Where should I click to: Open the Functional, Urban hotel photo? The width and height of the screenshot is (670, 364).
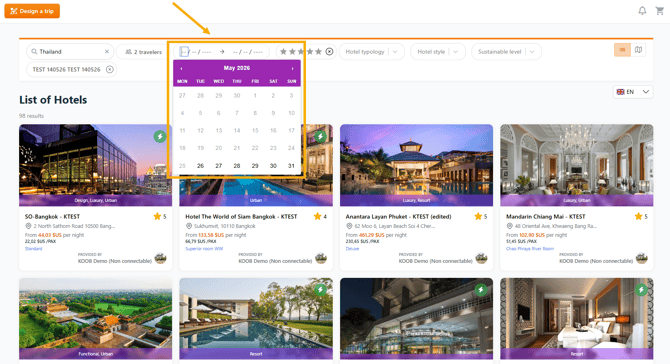95,318
